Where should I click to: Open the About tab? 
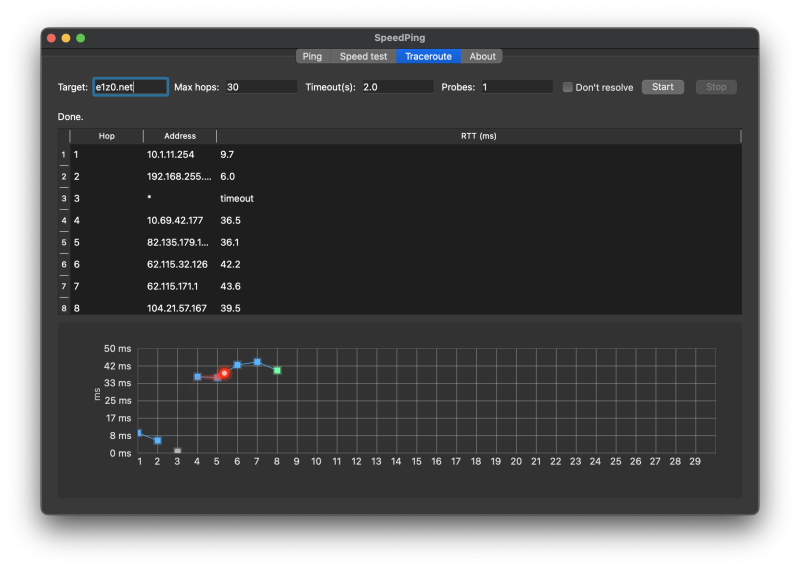482,56
